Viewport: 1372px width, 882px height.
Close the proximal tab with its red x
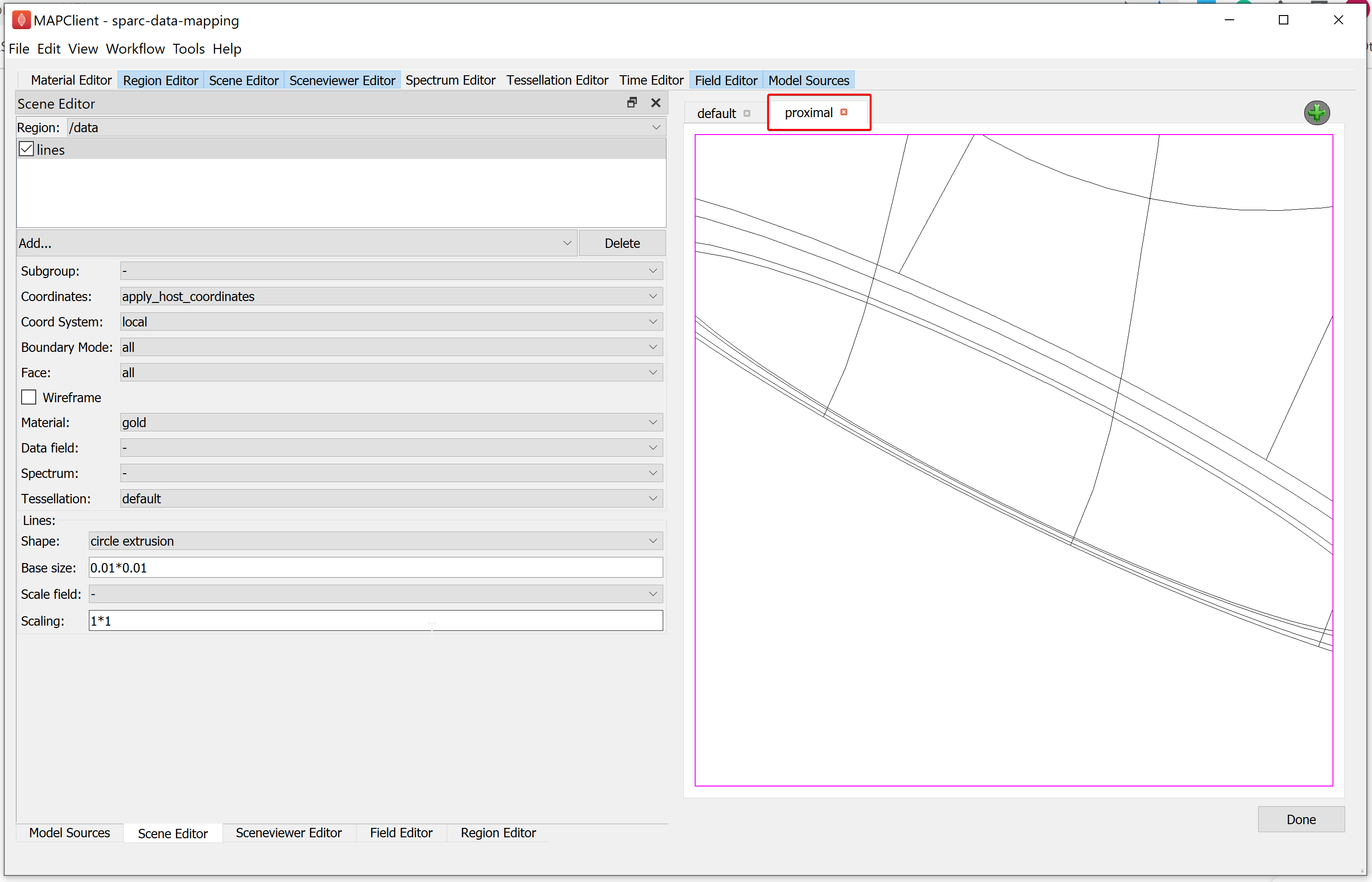[x=843, y=112]
